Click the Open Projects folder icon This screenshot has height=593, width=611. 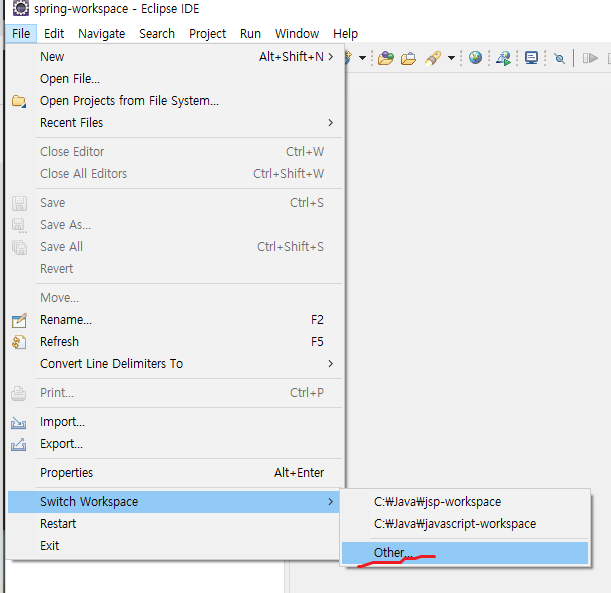tap(19, 101)
